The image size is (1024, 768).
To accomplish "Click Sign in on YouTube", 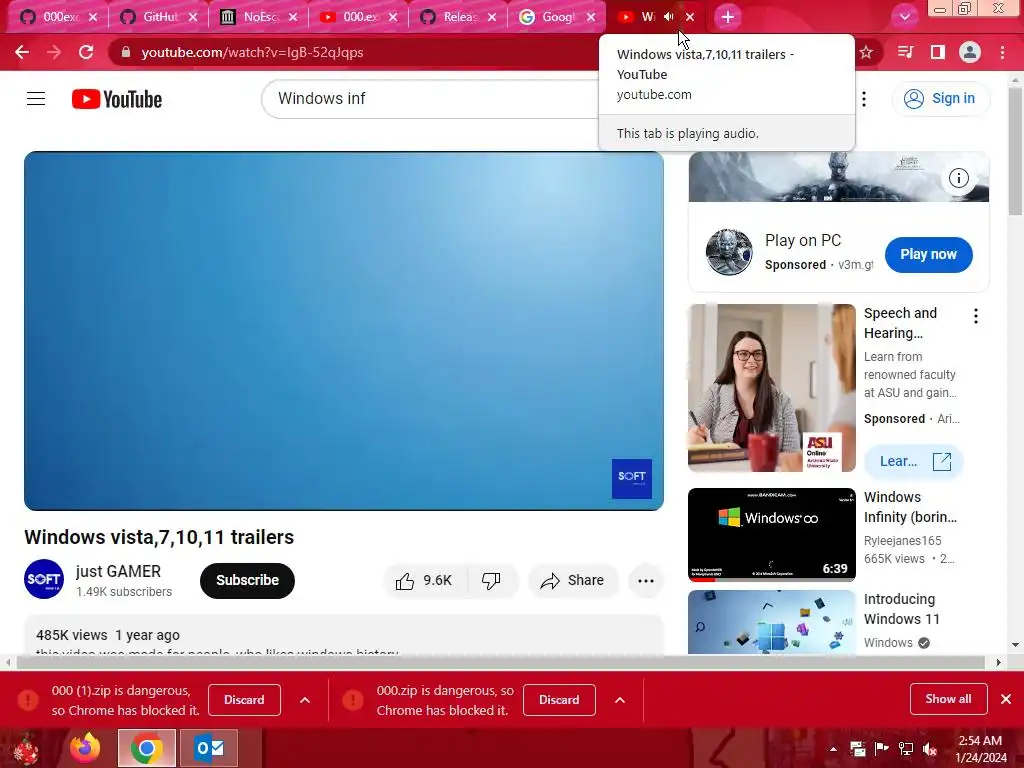I will (x=940, y=99).
